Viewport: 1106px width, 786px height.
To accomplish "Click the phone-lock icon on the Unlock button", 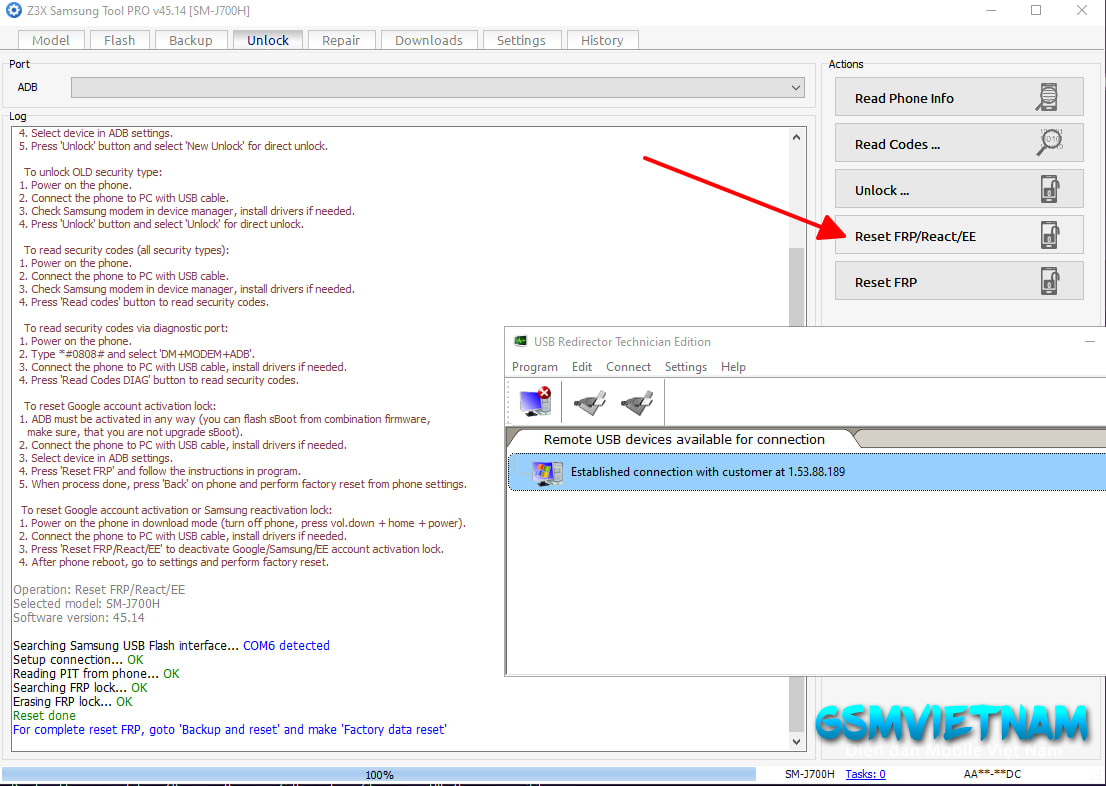I will coord(1050,190).
